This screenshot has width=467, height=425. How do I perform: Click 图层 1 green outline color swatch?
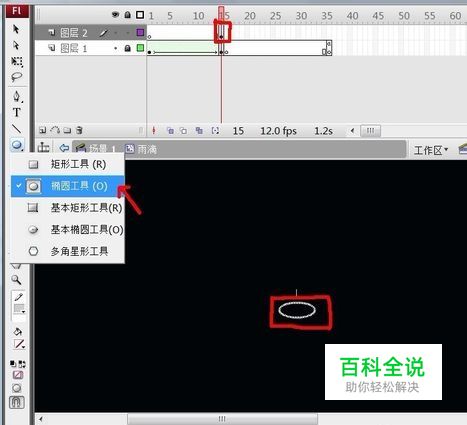point(140,48)
